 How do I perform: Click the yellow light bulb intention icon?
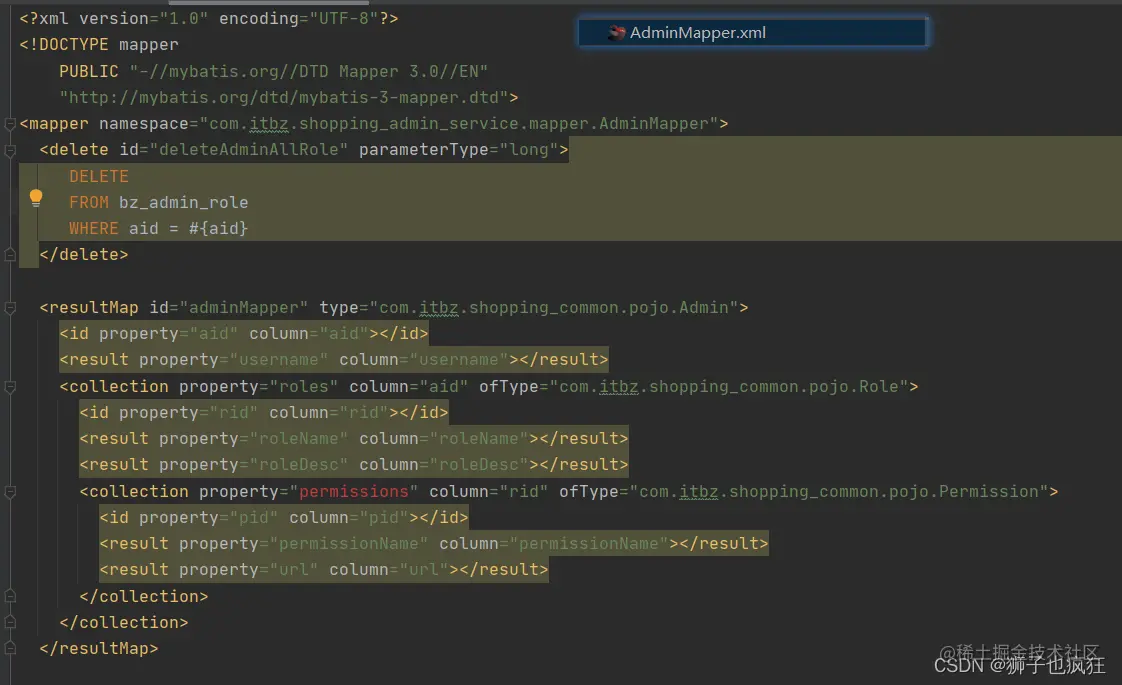[x=36, y=198]
